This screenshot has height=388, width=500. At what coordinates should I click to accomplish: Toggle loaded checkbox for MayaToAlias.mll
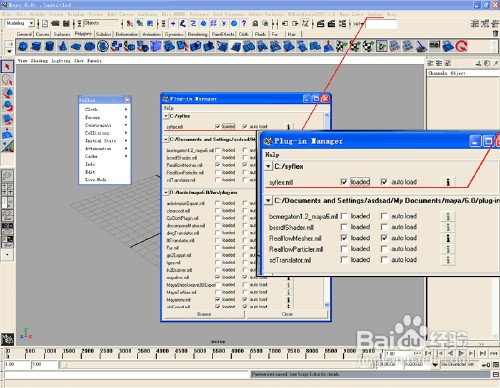tap(218, 292)
